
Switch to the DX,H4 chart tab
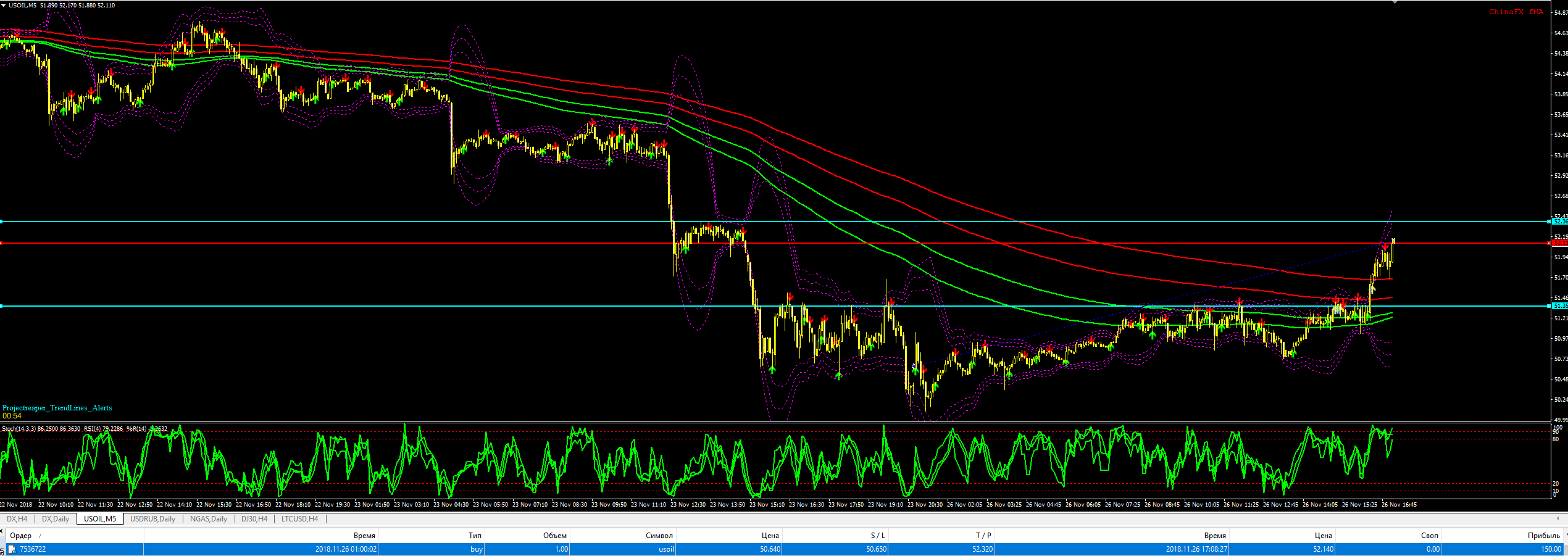(17, 519)
